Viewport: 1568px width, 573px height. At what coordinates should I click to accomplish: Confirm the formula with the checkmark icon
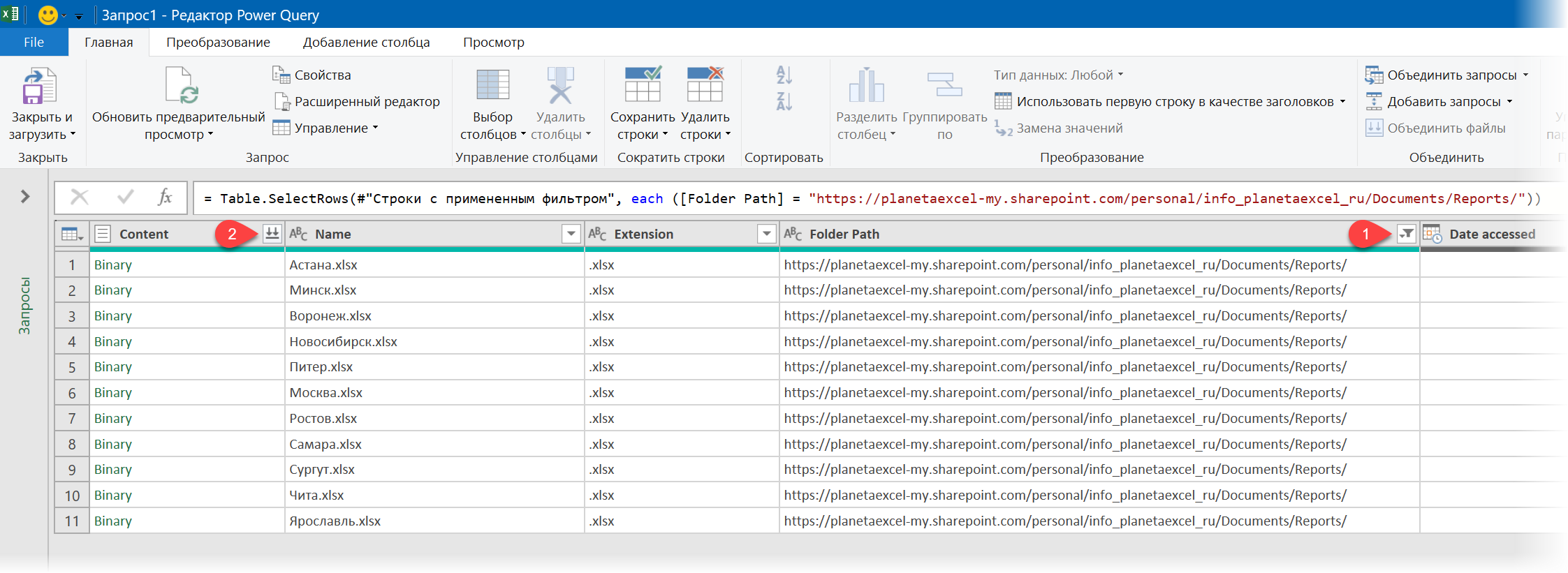point(126,198)
